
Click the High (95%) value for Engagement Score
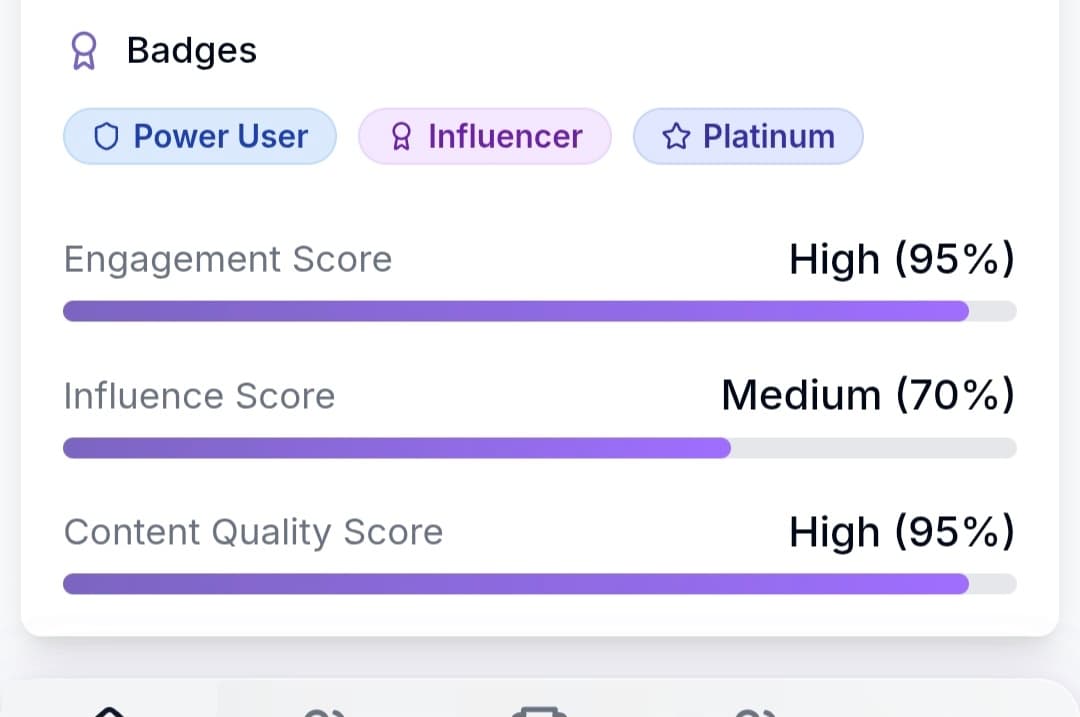click(901, 260)
